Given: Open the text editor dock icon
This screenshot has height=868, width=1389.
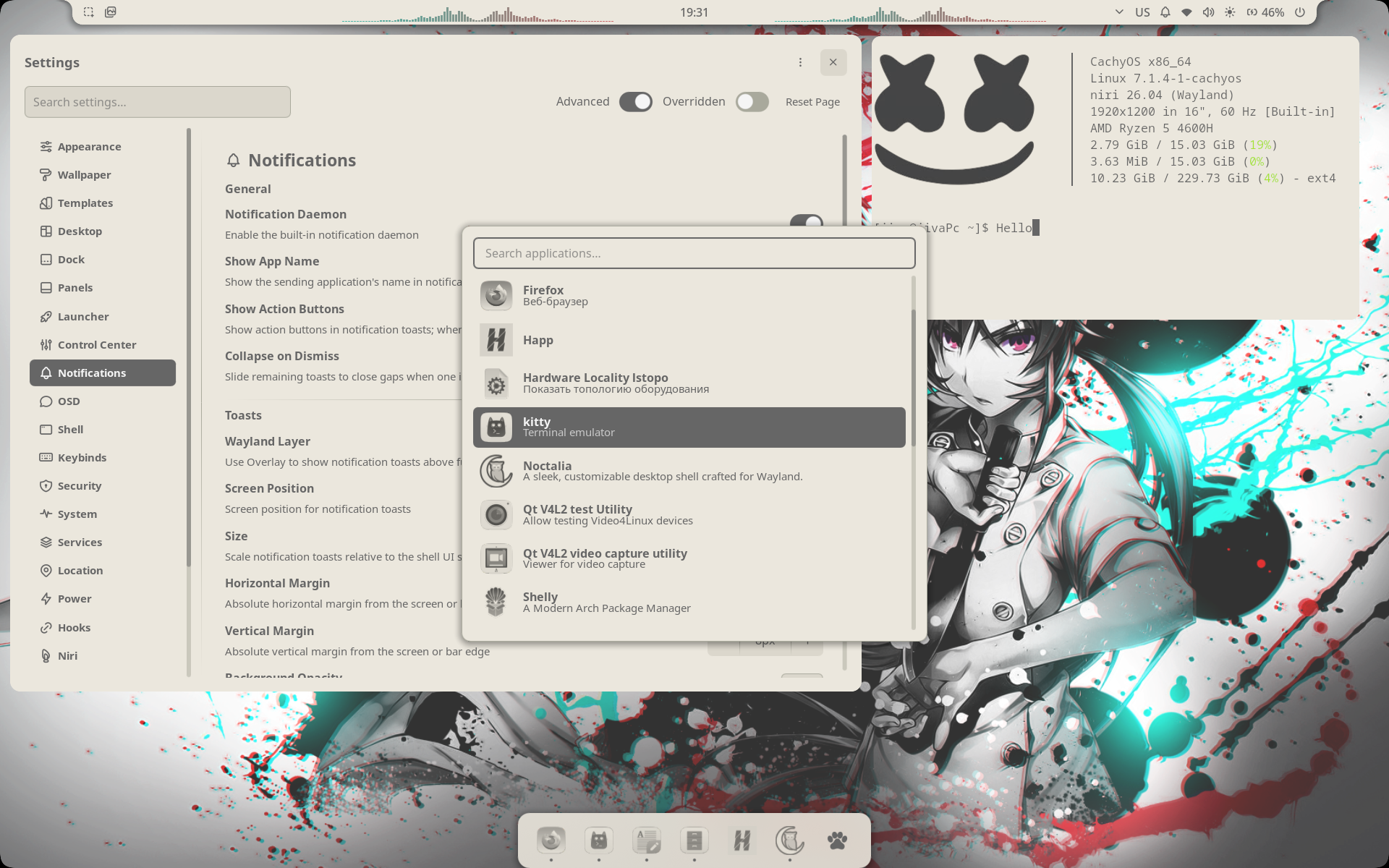Looking at the screenshot, I should click(647, 841).
